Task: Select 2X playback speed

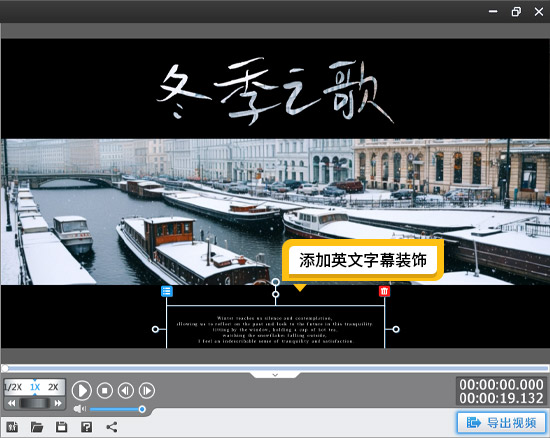Action: 53,387
